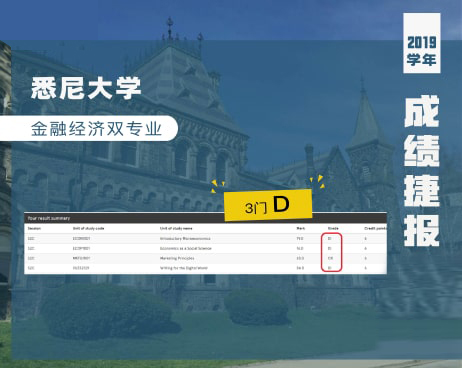Click 'Marketing Principles' row name
Image resolution: width=462 pixels, height=368 pixels.
pyautogui.click(x=177, y=258)
